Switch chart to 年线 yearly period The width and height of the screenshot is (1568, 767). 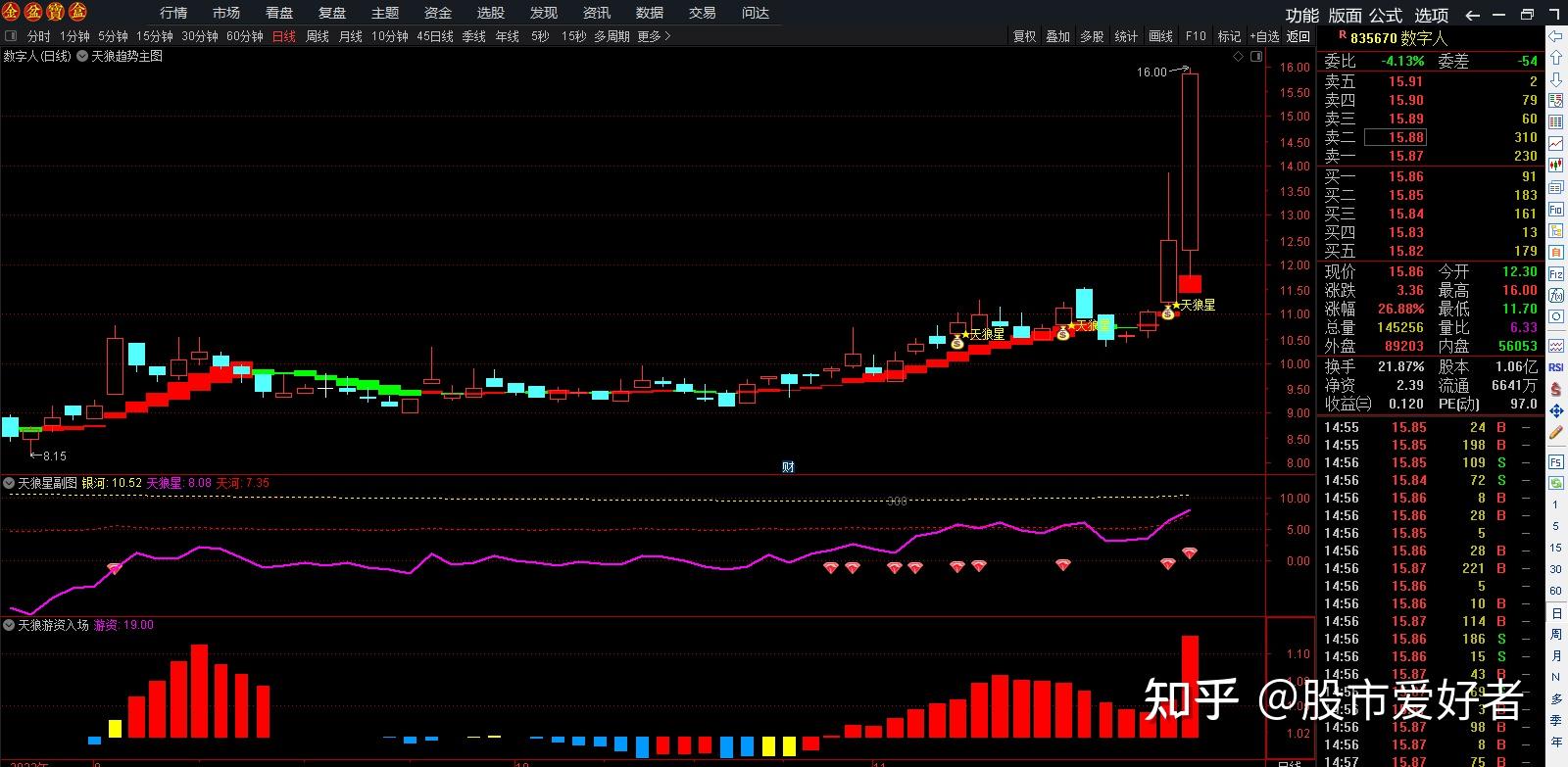[507, 36]
